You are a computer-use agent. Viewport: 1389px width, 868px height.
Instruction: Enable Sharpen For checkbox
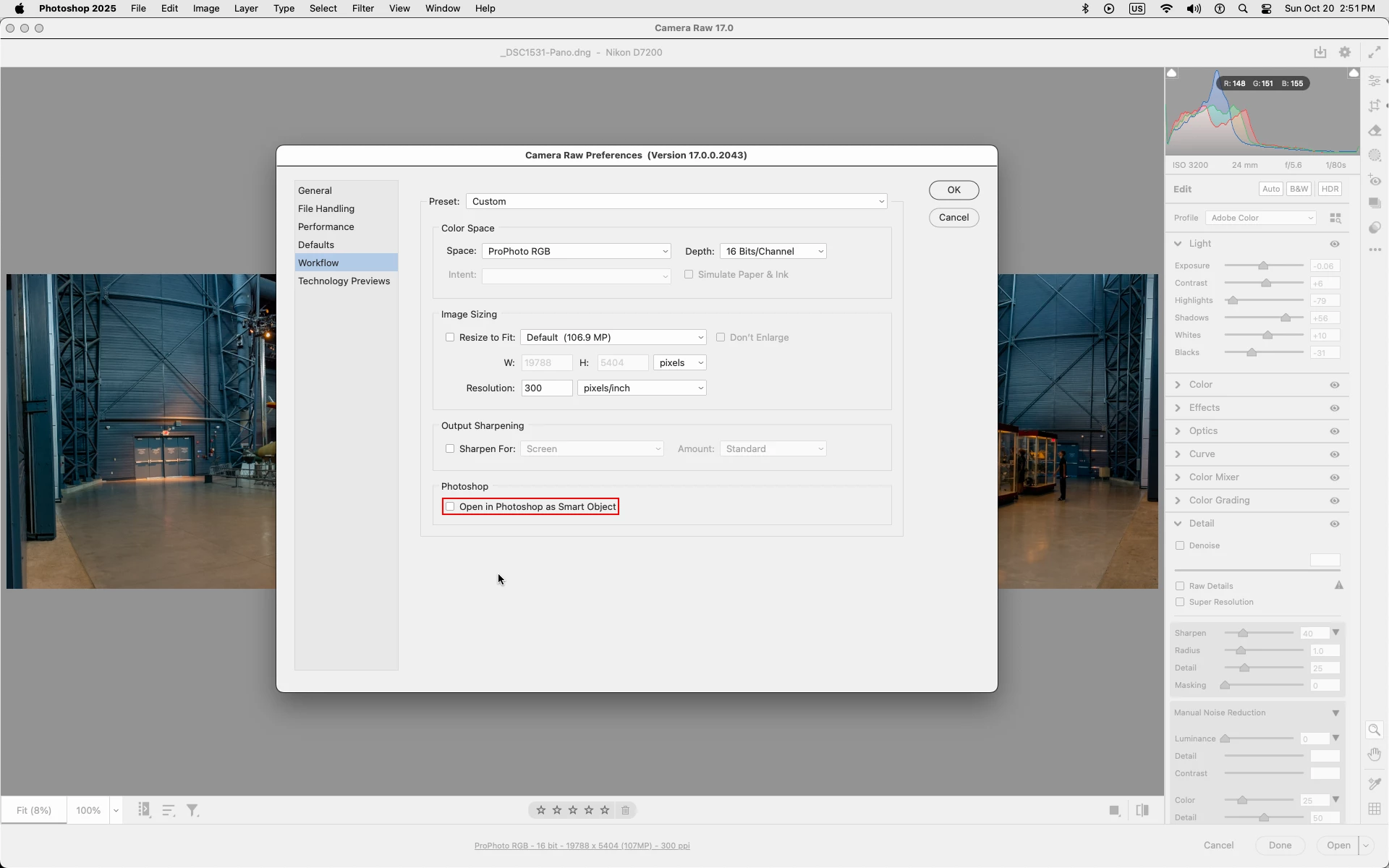pos(450,448)
